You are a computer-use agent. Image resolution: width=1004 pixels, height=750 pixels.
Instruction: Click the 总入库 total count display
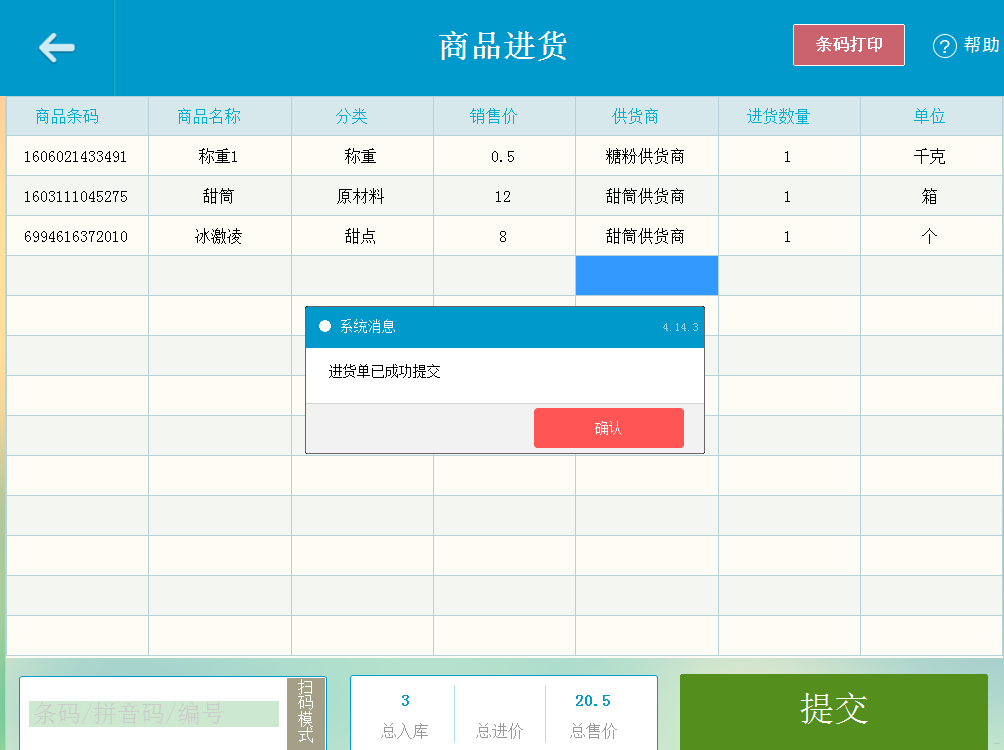[x=405, y=714]
